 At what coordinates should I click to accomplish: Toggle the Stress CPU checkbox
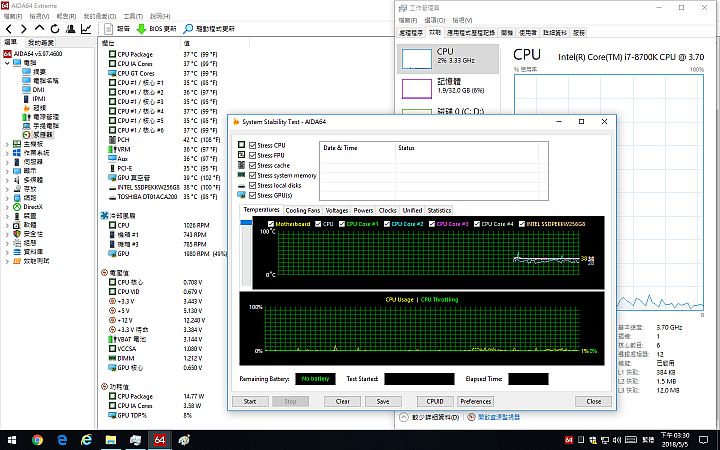pyautogui.click(x=252, y=145)
